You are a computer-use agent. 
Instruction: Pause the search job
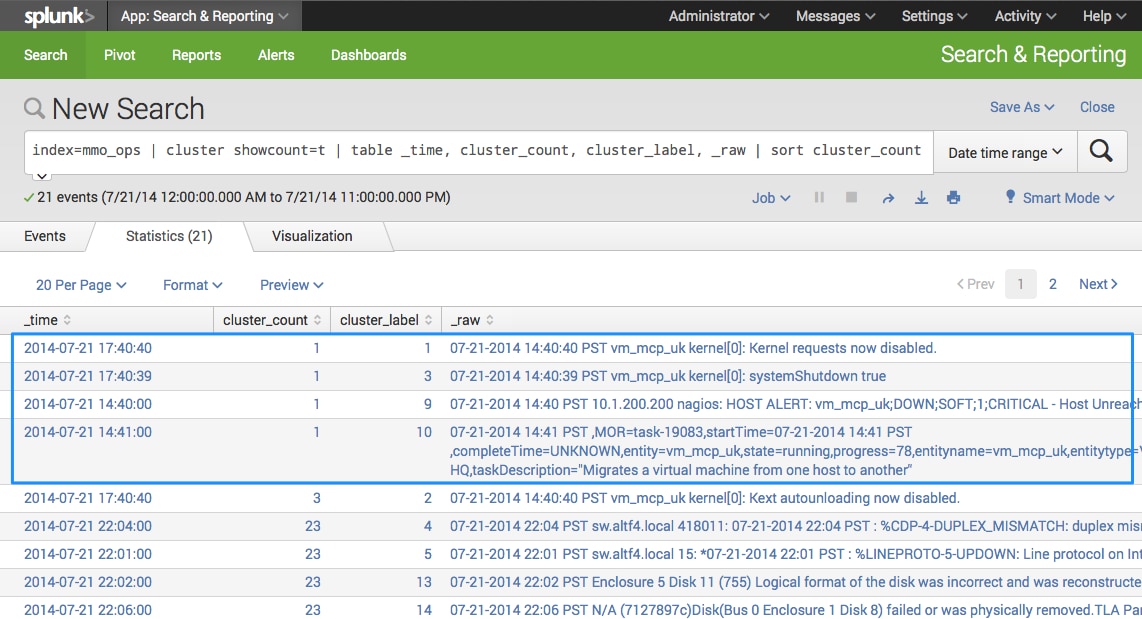[x=819, y=198]
